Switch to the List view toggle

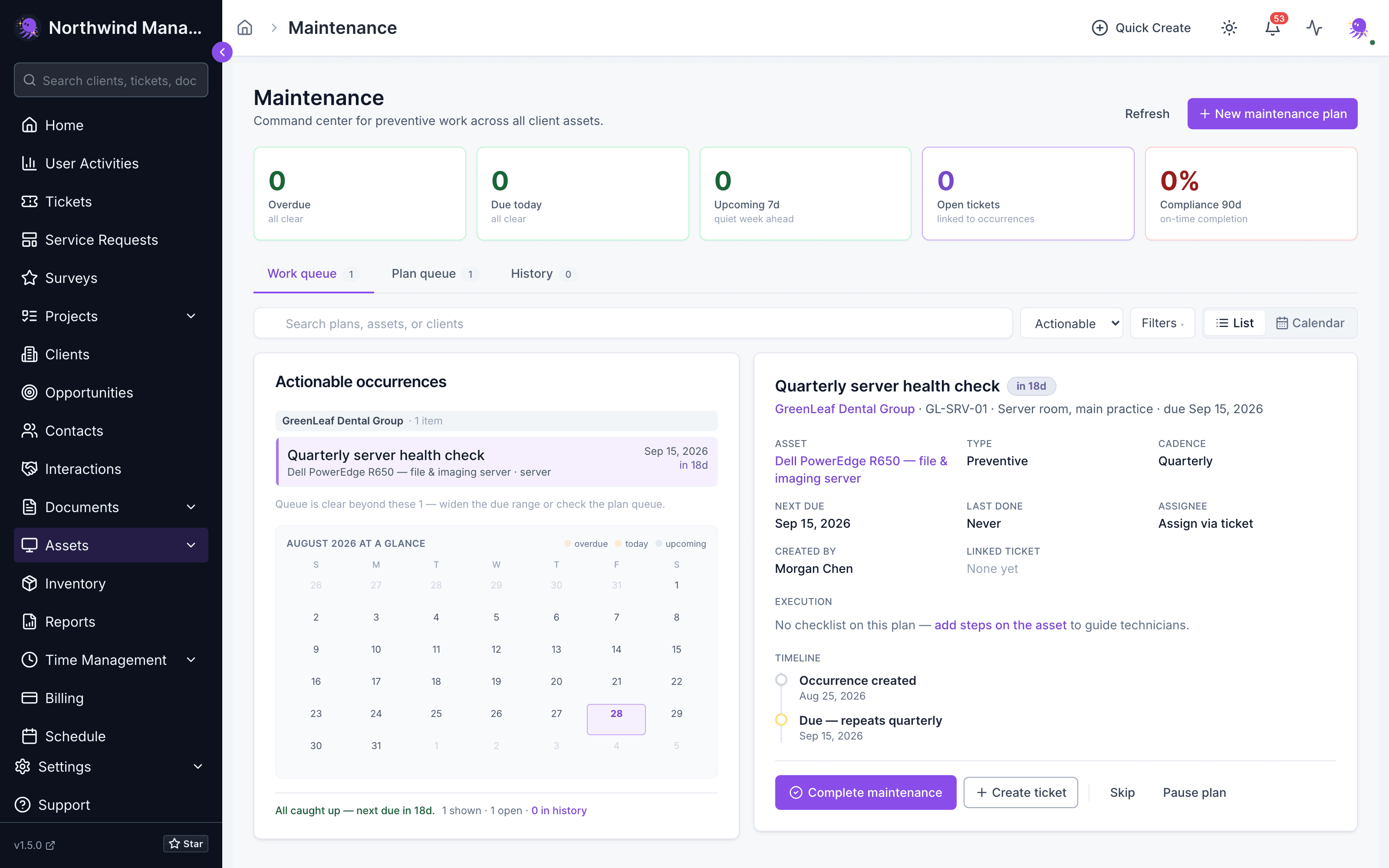pyautogui.click(x=1234, y=323)
